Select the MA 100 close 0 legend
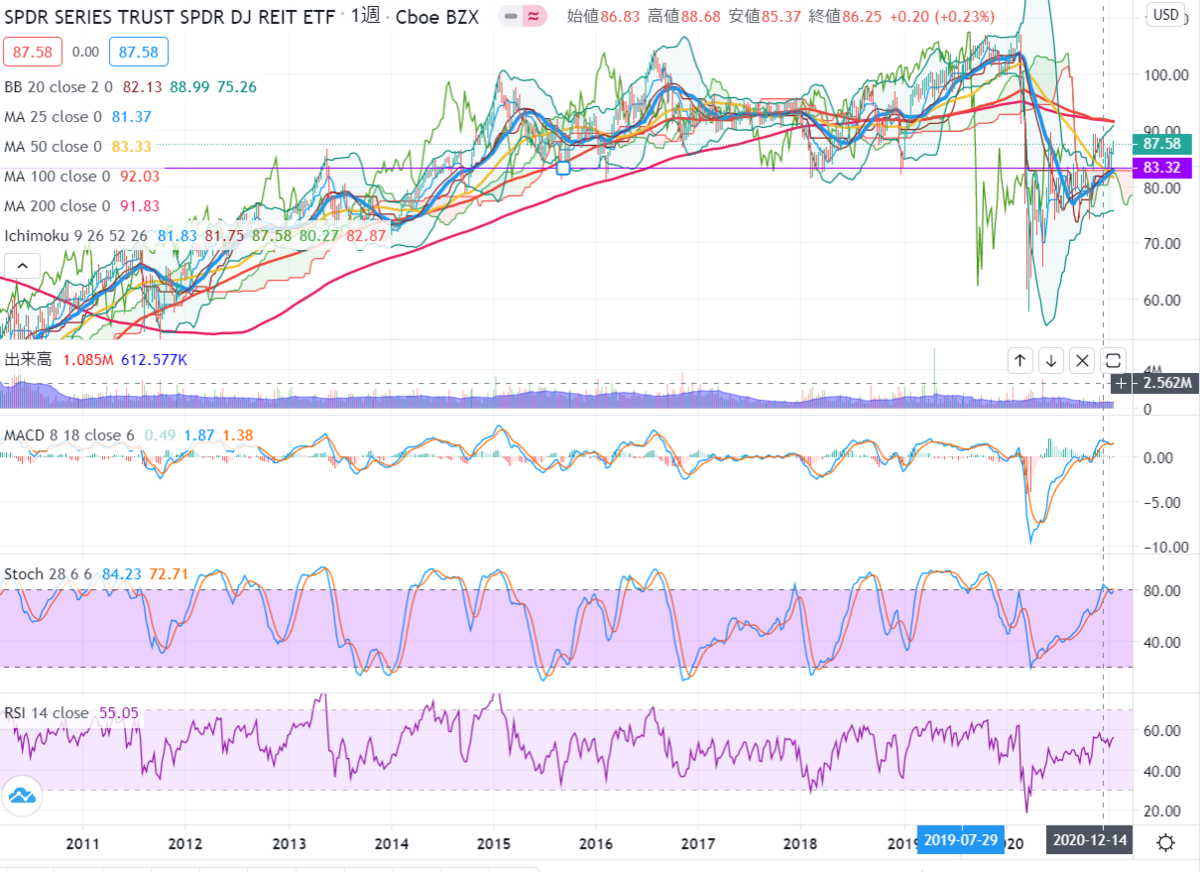1200x872 pixels. (x=57, y=176)
